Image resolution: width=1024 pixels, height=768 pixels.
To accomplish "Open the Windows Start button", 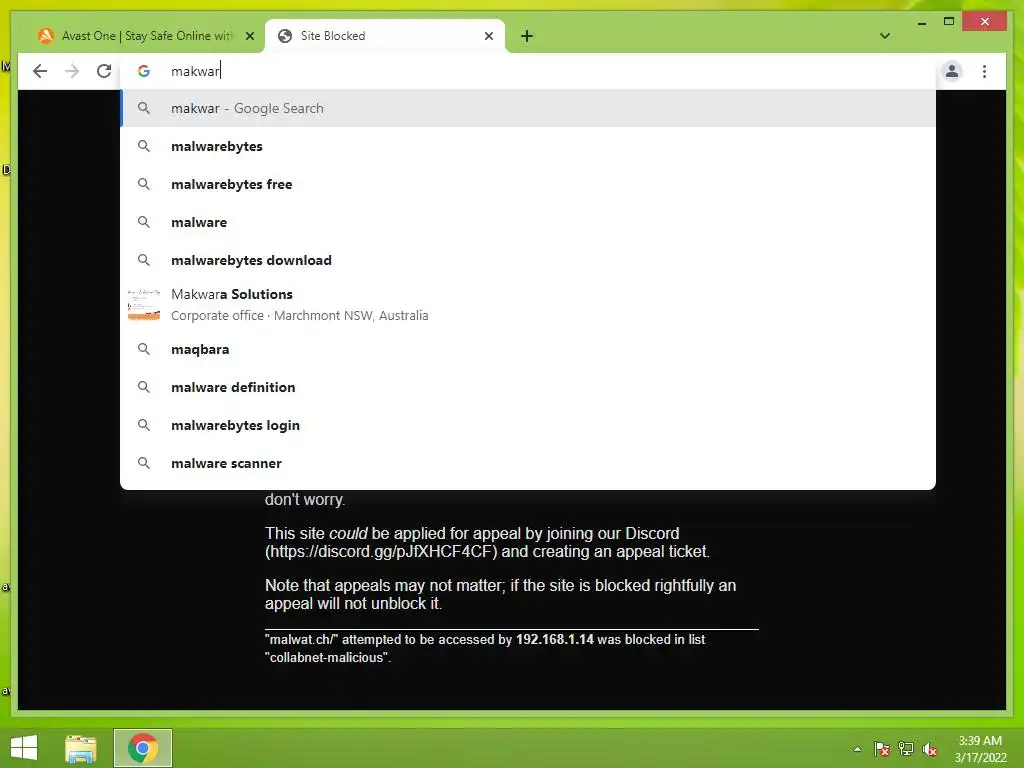I will [x=24, y=748].
